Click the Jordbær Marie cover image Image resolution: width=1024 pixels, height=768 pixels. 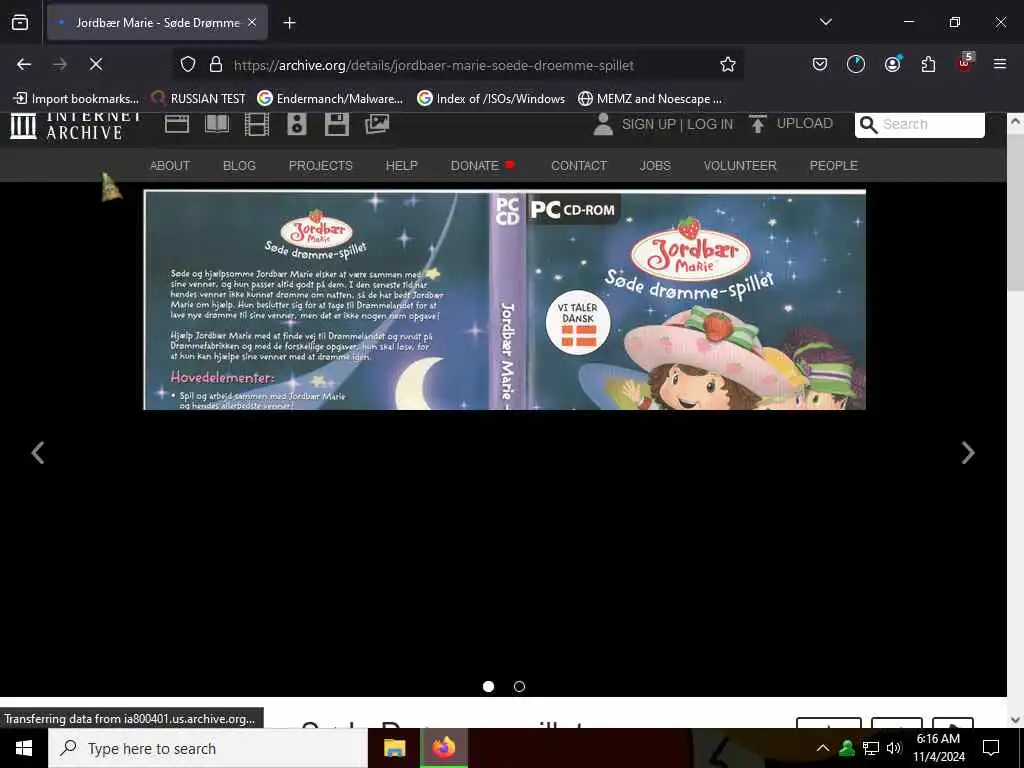click(505, 300)
